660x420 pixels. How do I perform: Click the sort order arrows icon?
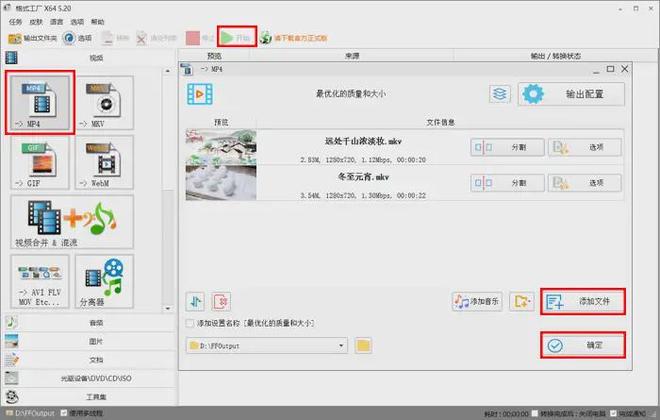[x=195, y=301]
